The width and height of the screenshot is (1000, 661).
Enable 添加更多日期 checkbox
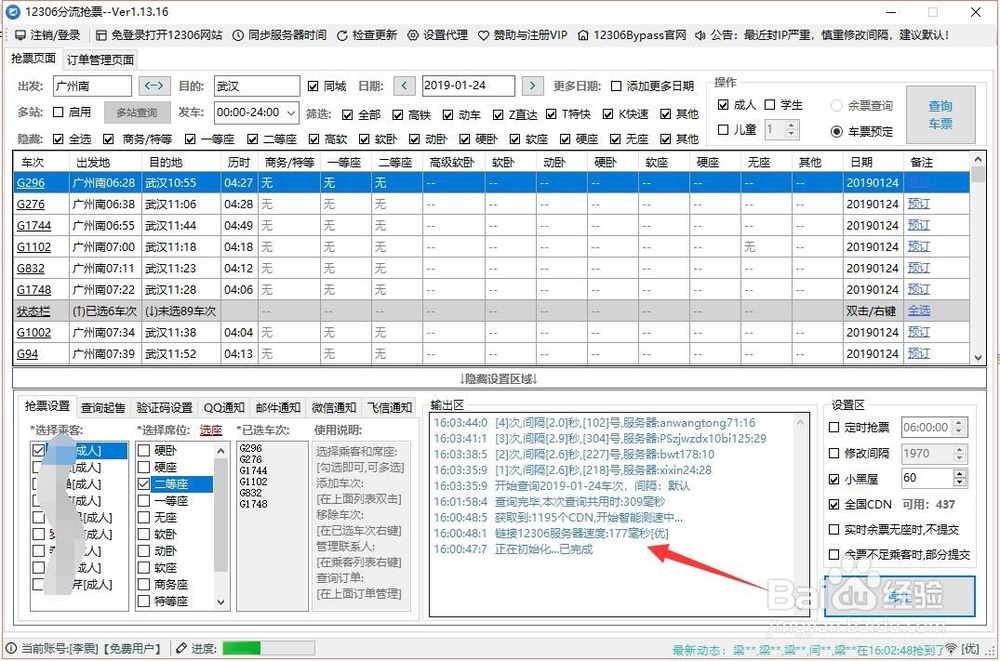(x=616, y=85)
